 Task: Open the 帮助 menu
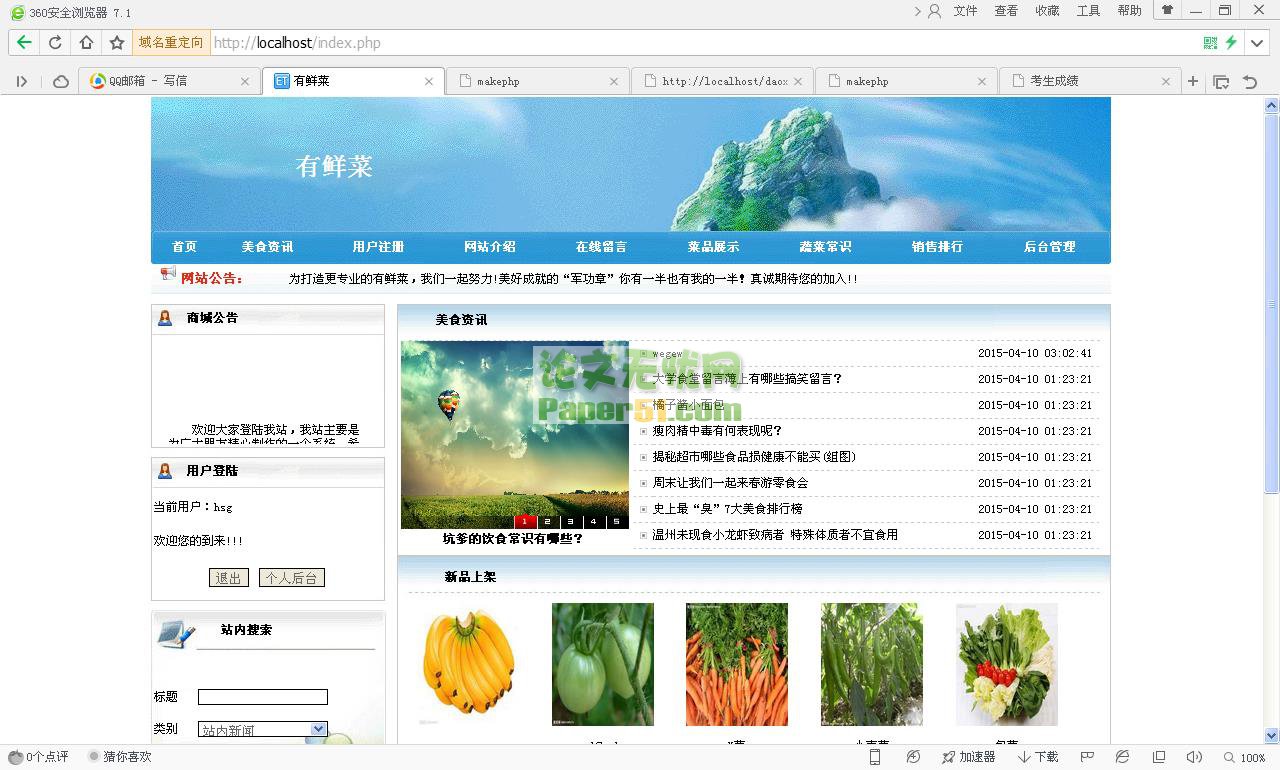1129,11
